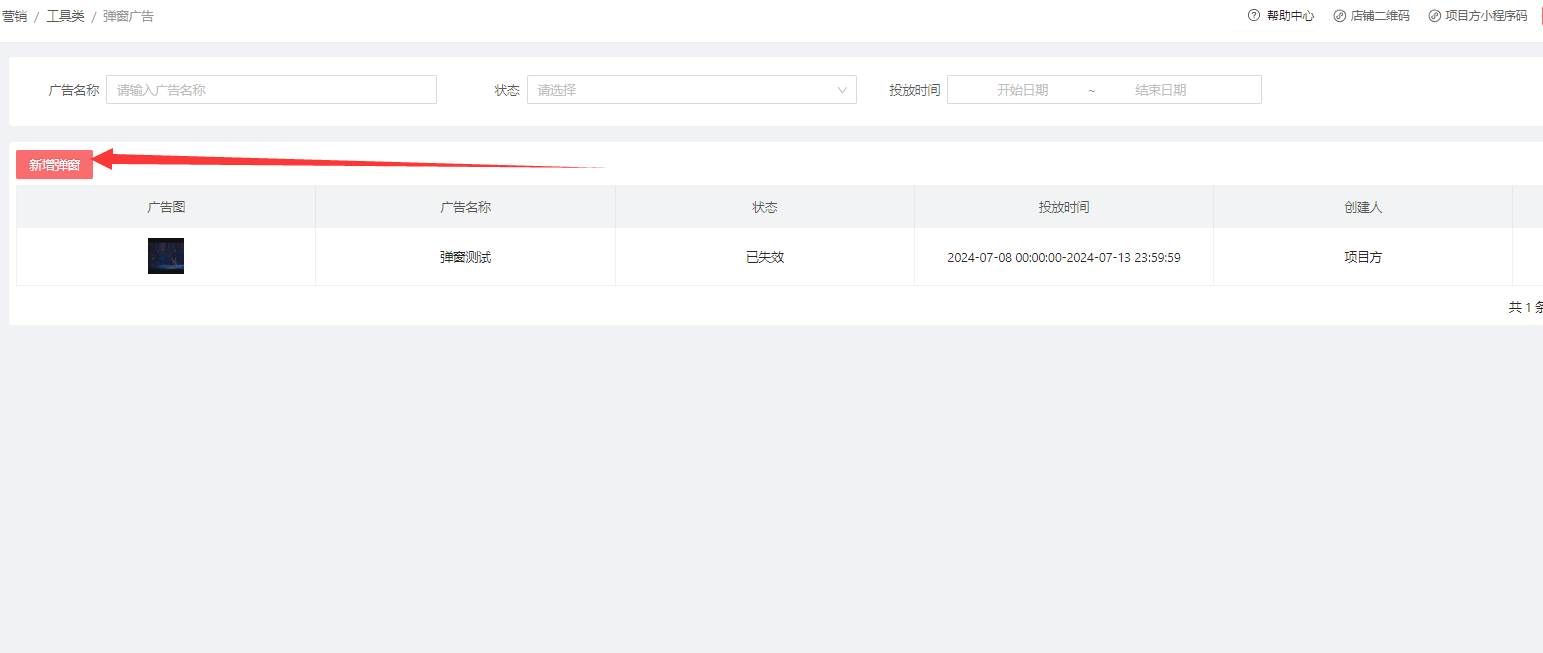Click the 项目方小程序码 link icon

pyautogui.click(x=1434, y=16)
